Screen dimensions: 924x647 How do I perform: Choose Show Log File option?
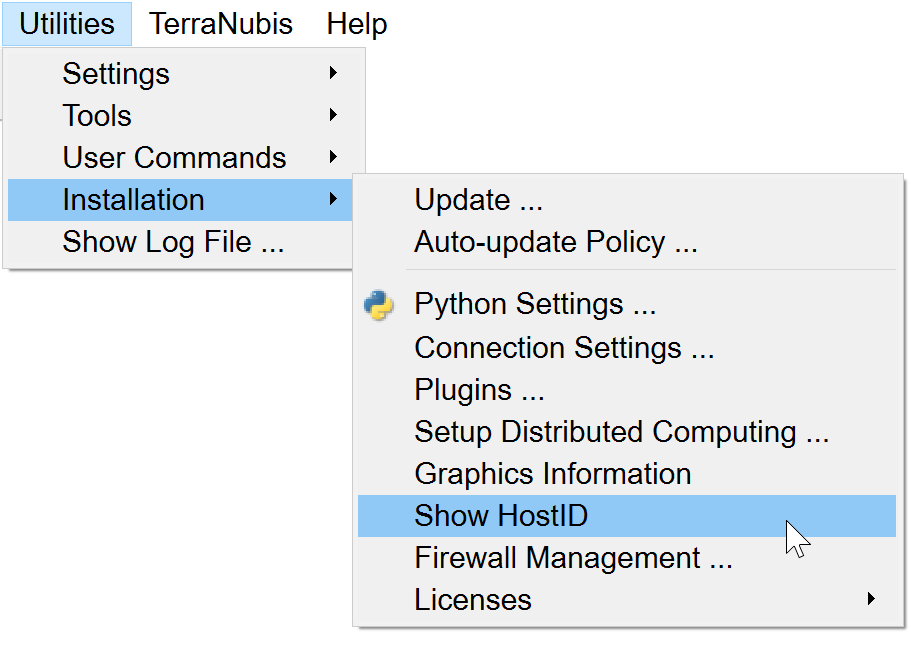coord(173,242)
